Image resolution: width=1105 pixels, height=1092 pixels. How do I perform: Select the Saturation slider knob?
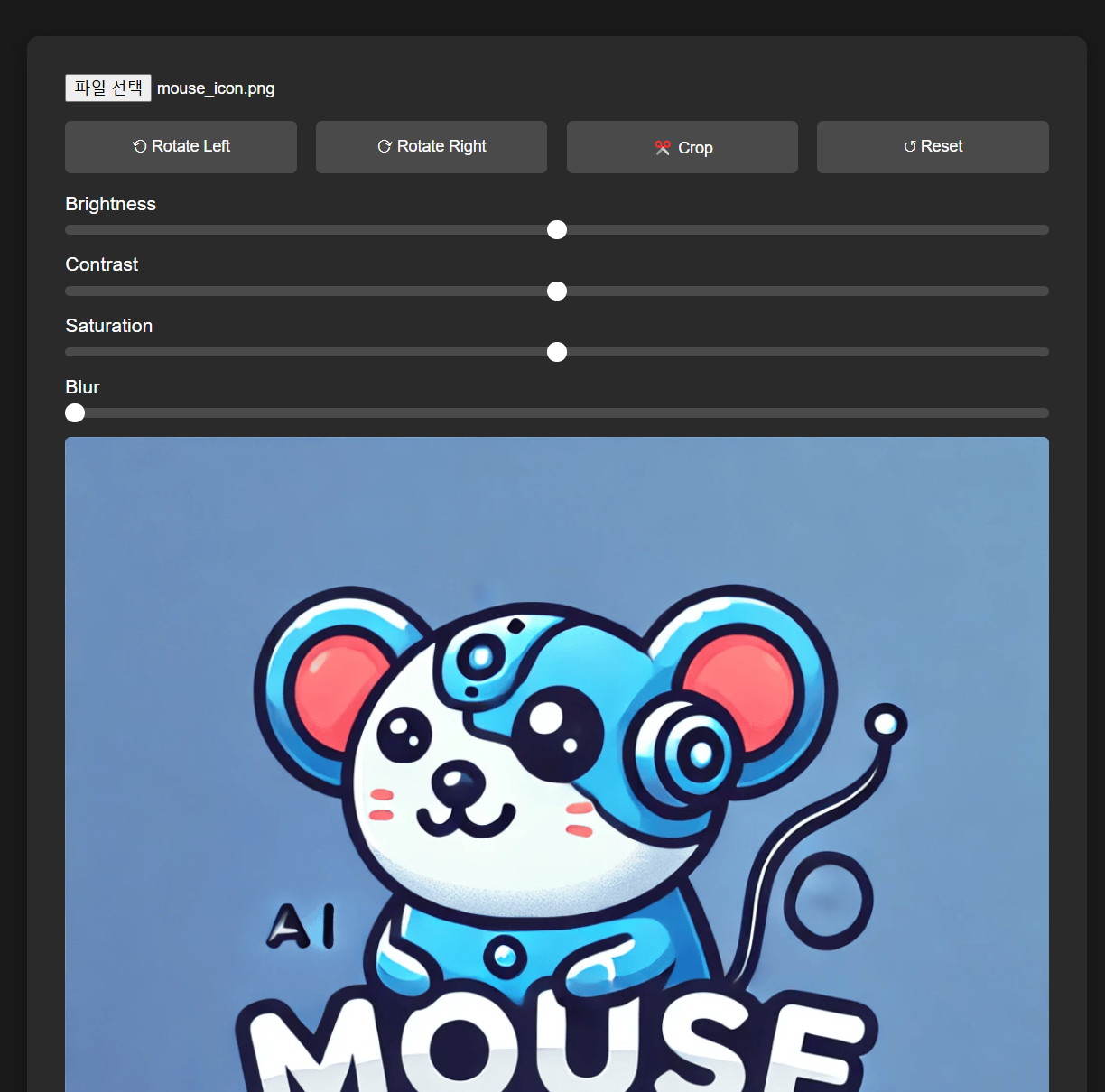point(557,352)
